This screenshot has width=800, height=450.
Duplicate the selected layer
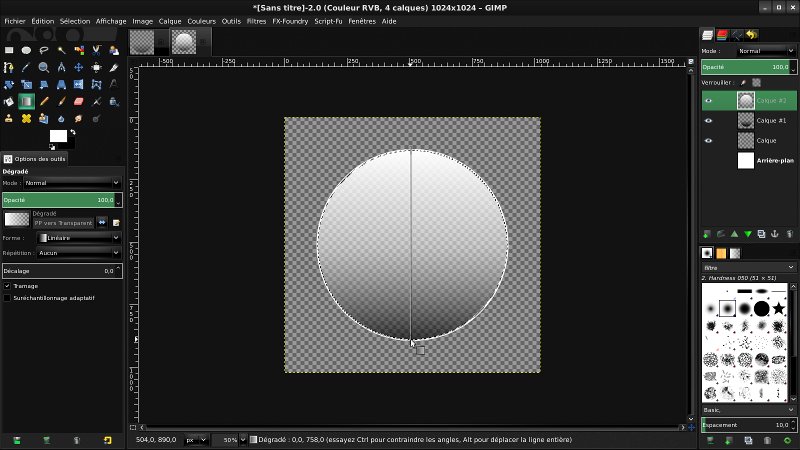coord(761,234)
